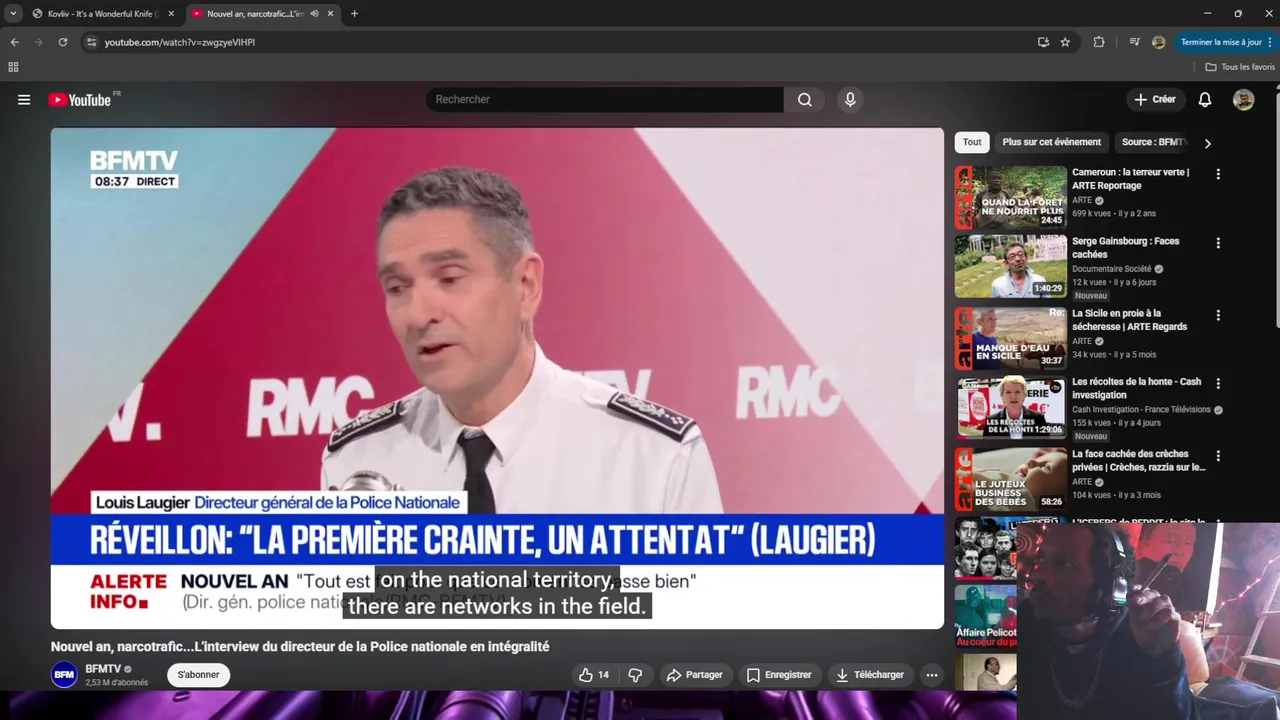Open the media controls icon in toolbar

click(1134, 42)
